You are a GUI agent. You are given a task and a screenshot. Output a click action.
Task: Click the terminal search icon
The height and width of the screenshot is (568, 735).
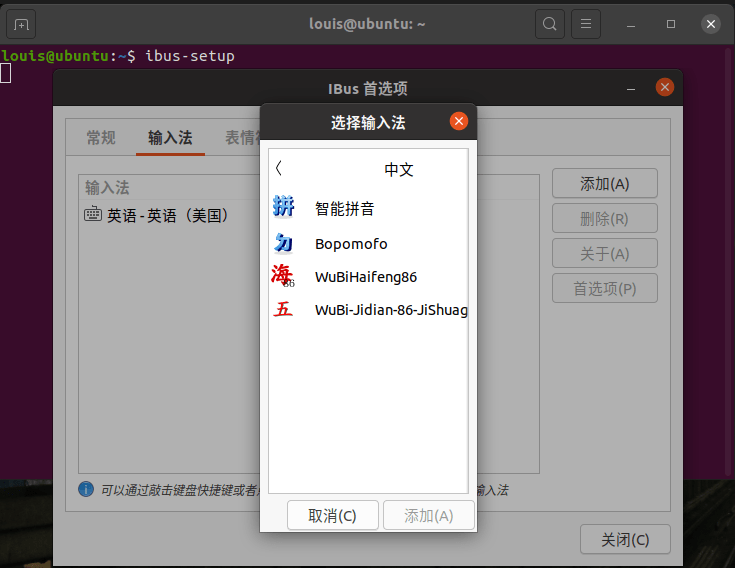point(550,24)
